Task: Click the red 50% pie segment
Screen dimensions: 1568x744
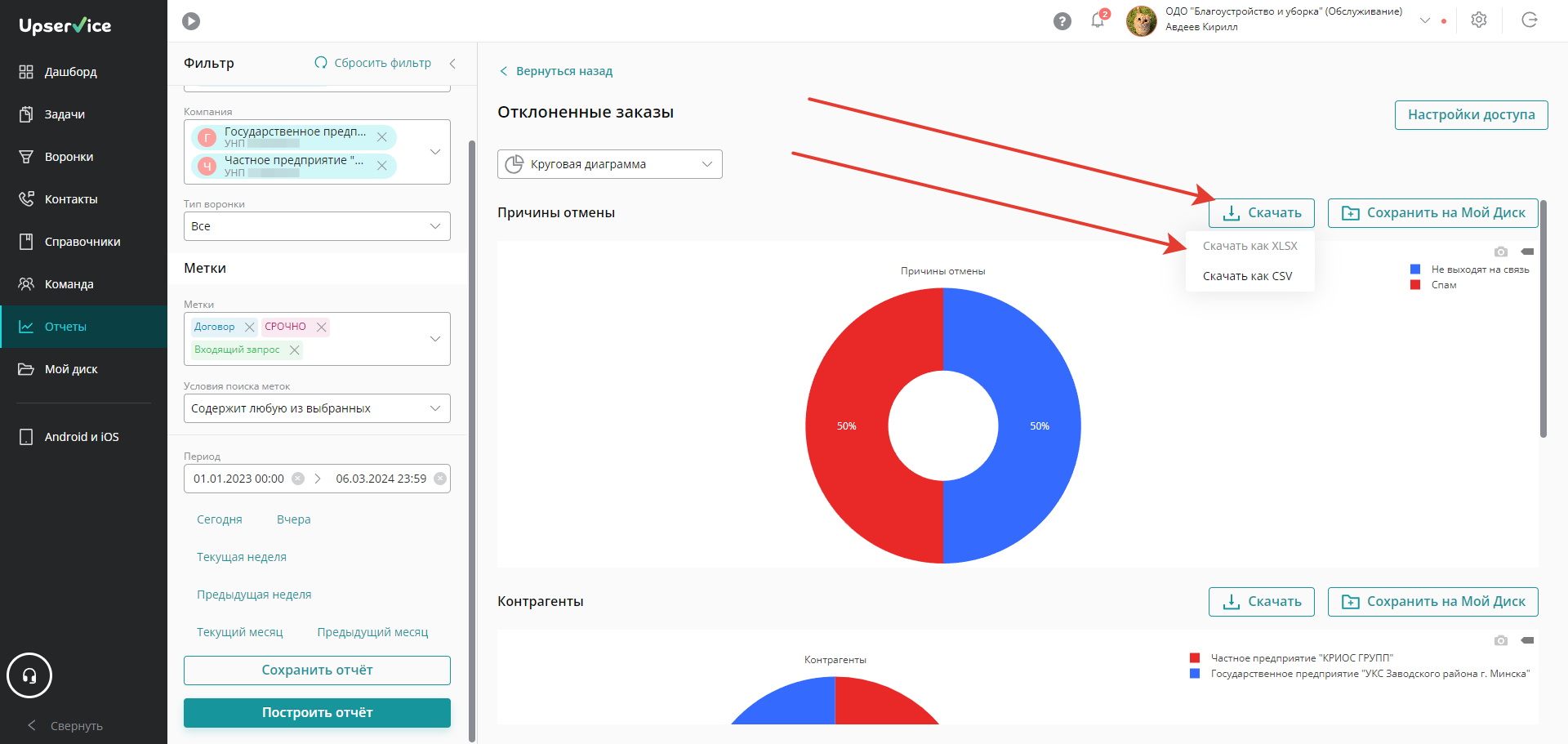Action: [846, 425]
